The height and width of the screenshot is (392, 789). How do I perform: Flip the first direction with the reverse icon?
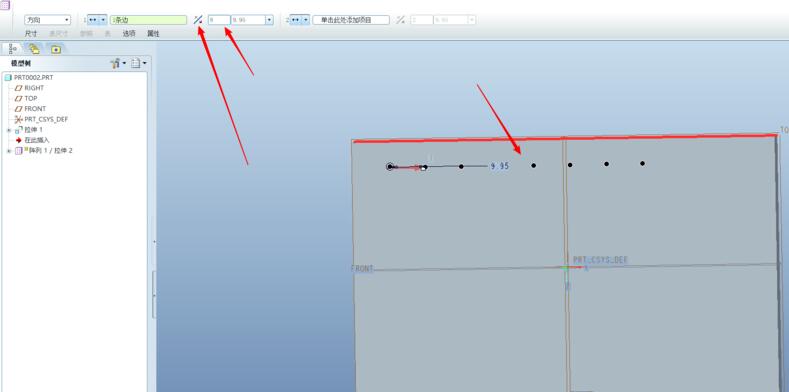198,20
